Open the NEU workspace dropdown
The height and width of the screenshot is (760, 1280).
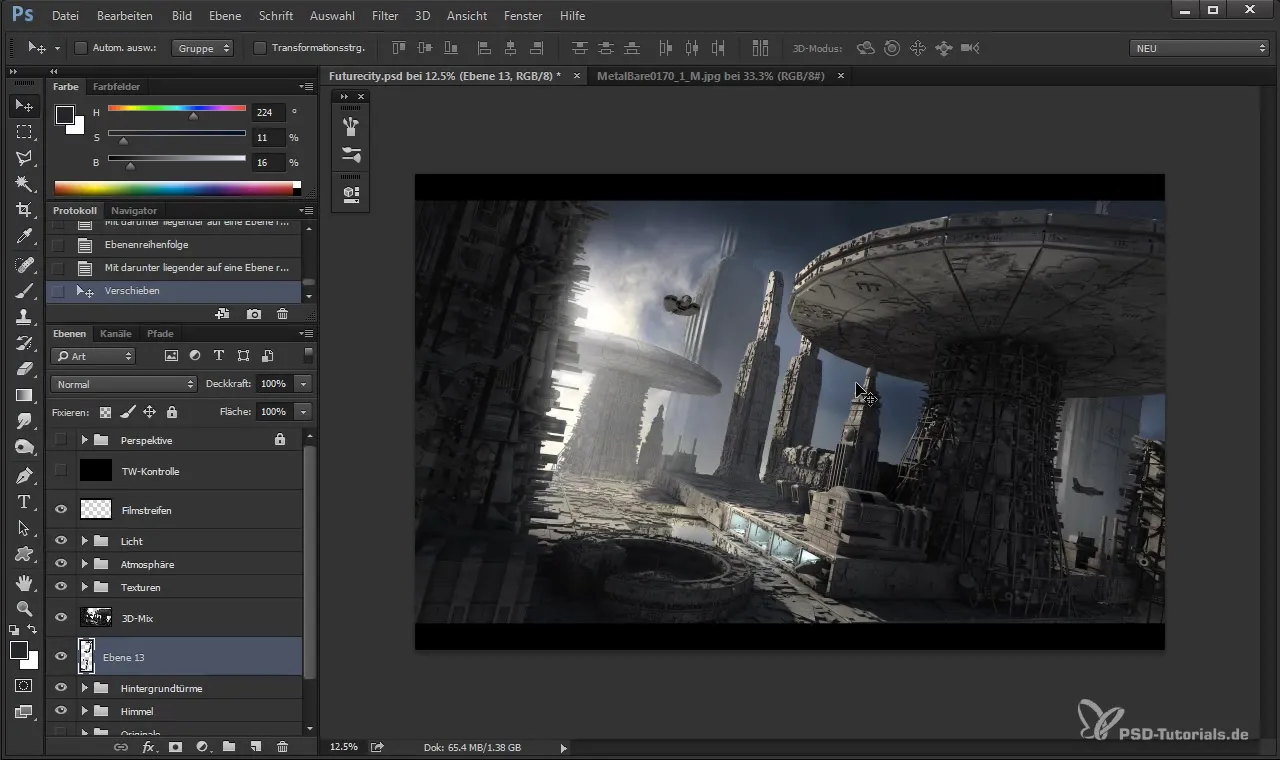tap(1199, 48)
